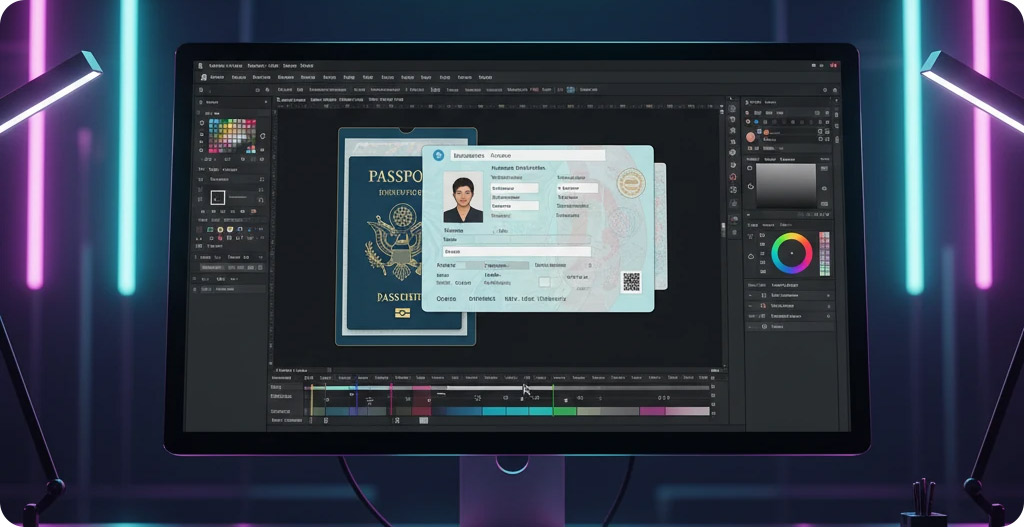Click the cloud icon beside the color wheel
The image size is (1024, 527).
751,257
